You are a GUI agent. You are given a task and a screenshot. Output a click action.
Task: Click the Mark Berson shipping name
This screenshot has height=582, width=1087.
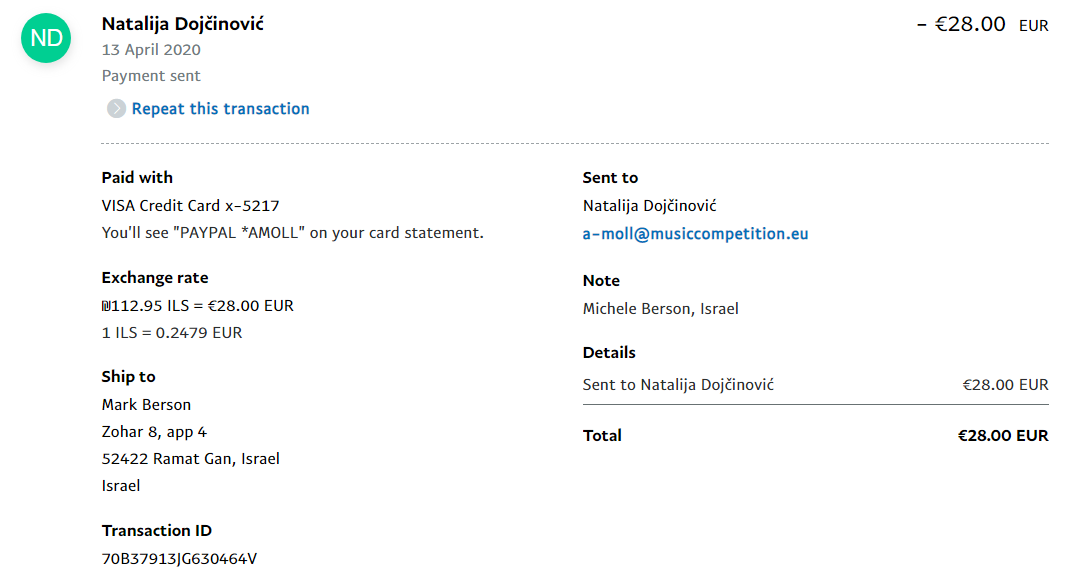pyautogui.click(x=146, y=405)
